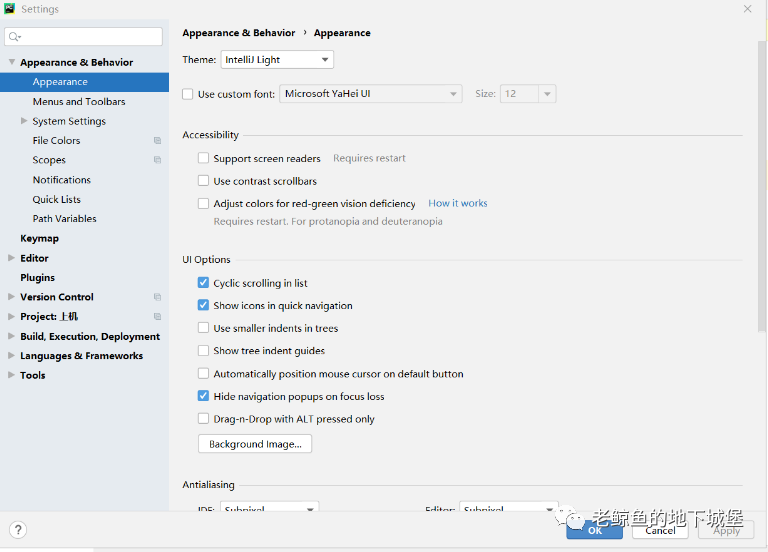Select Menus and Toolbars in sidebar
The height and width of the screenshot is (552, 768).
pyautogui.click(x=79, y=102)
